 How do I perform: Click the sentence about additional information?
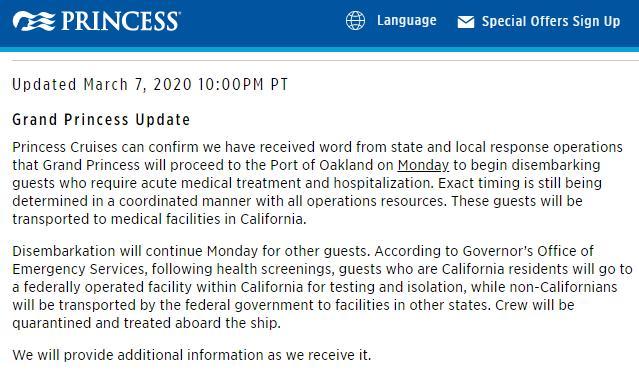pyautogui.click(x=192, y=355)
